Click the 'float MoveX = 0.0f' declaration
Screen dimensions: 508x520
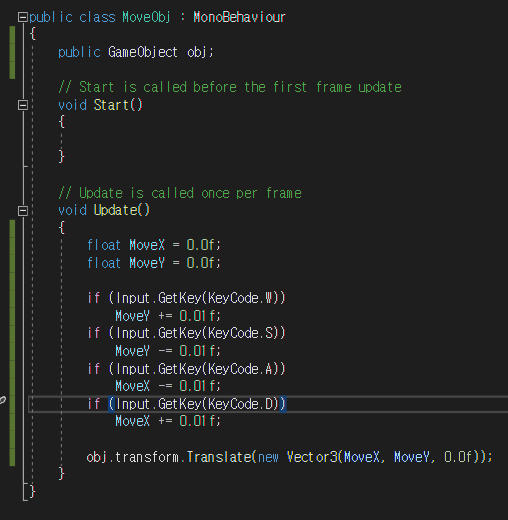click(154, 245)
